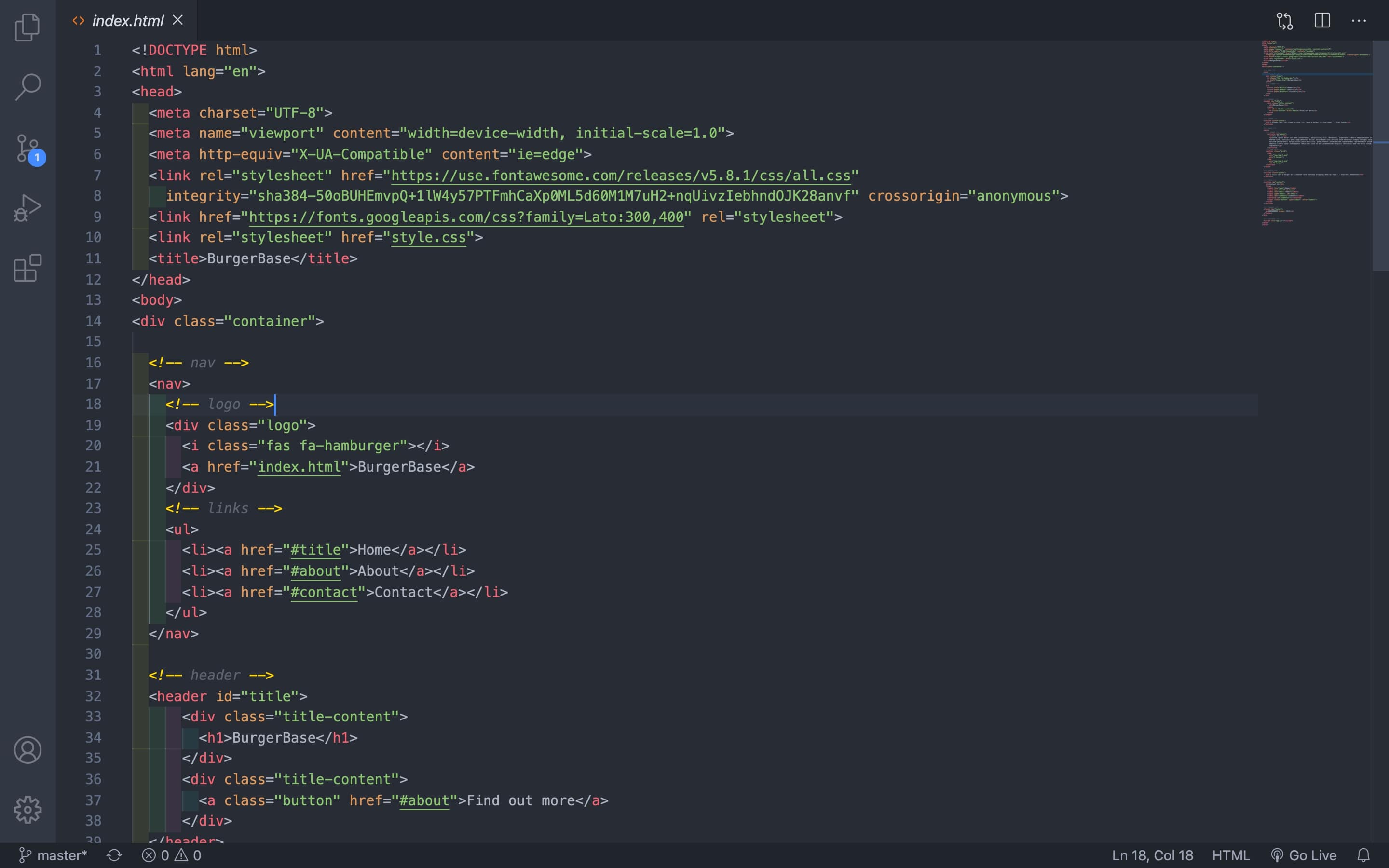The width and height of the screenshot is (1389, 868).
Task: Click the master* git branch indicator
Action: coord(53,855)
